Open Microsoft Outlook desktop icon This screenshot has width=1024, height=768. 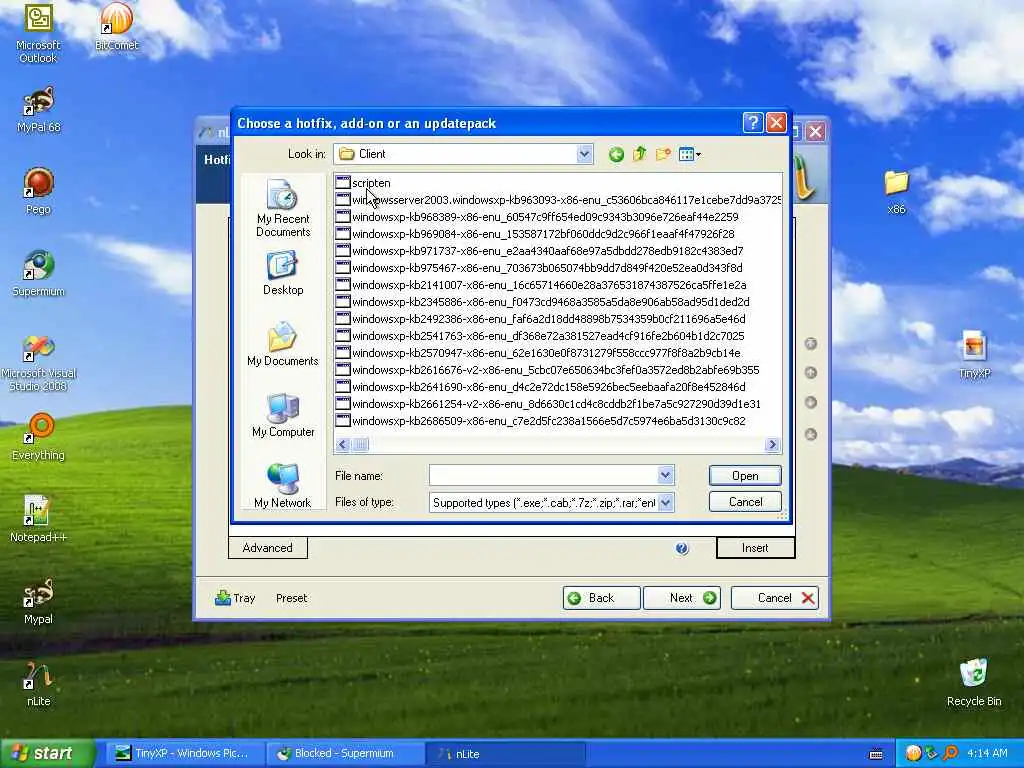click(38, 33)
